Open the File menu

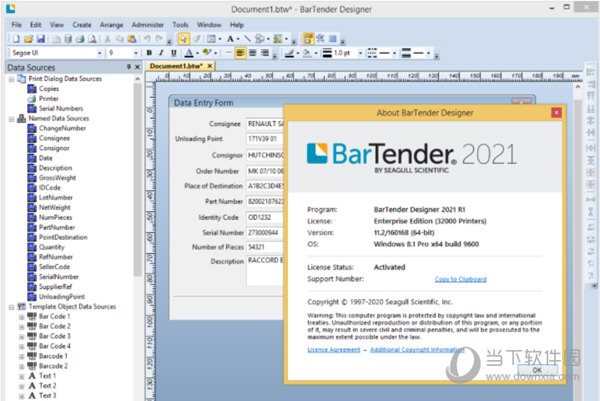(16, 25)
